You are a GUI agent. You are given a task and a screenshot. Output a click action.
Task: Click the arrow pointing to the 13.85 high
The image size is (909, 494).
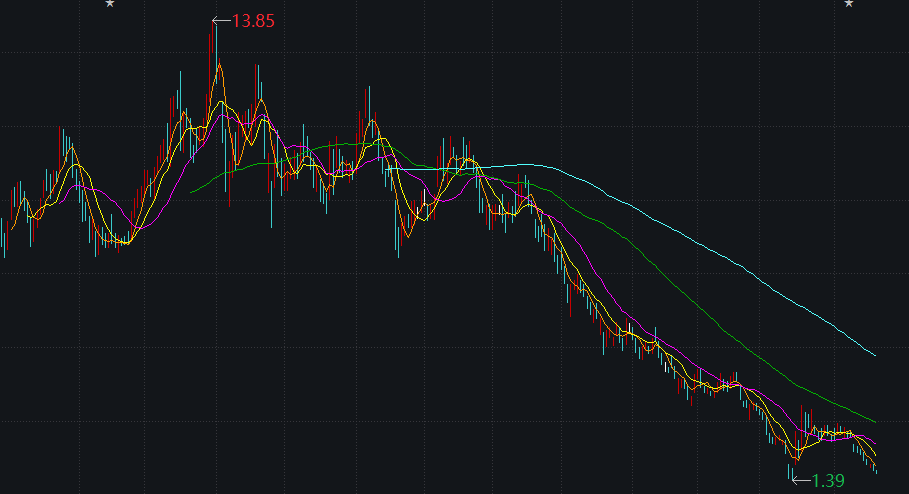221,20
